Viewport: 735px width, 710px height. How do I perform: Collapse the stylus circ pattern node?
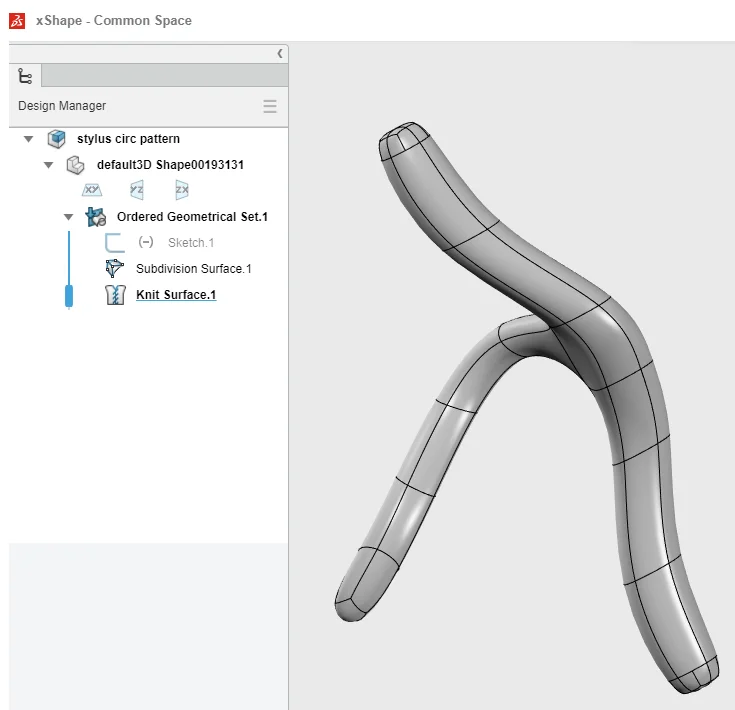[x=28, y=139]
